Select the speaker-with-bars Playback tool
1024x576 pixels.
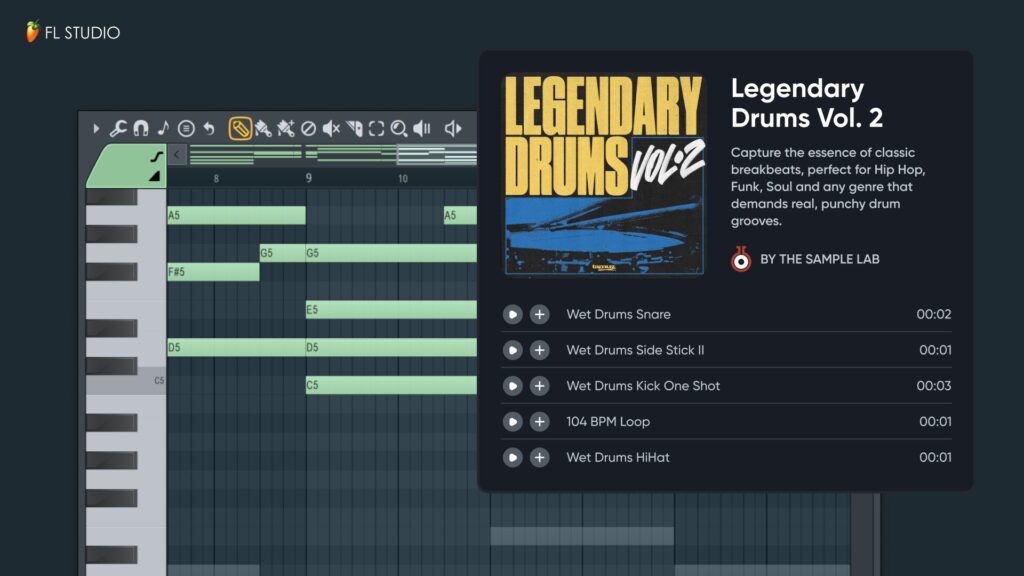click(x=422, y=129)
